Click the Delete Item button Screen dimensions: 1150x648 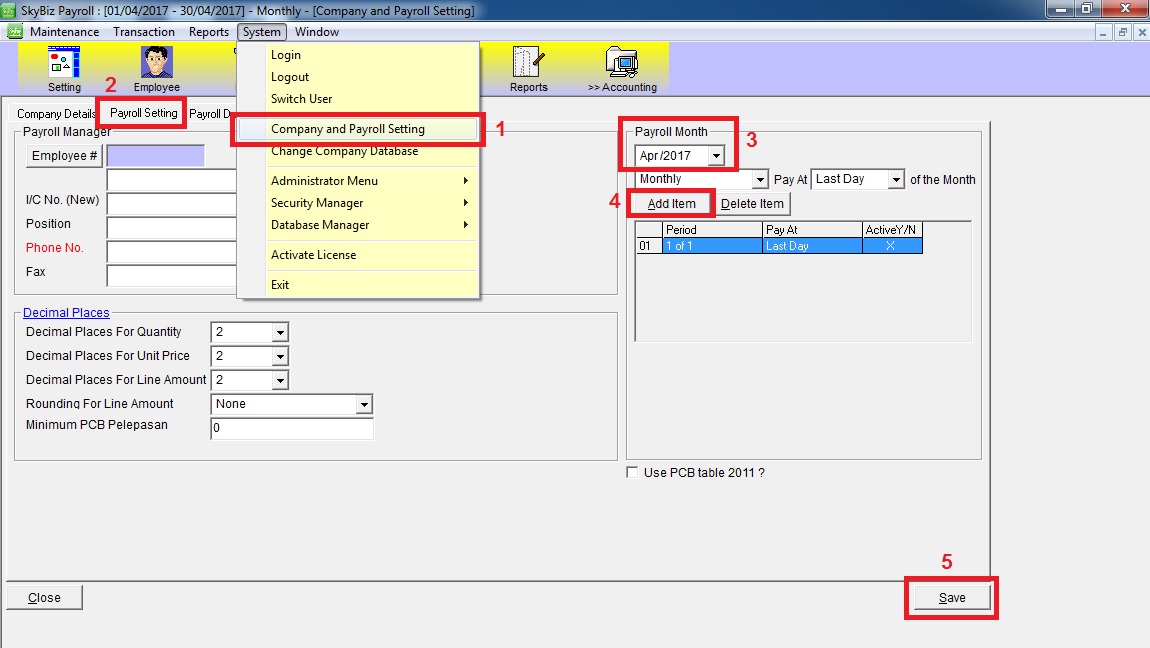pyautogui.click(x=752, y=204)
